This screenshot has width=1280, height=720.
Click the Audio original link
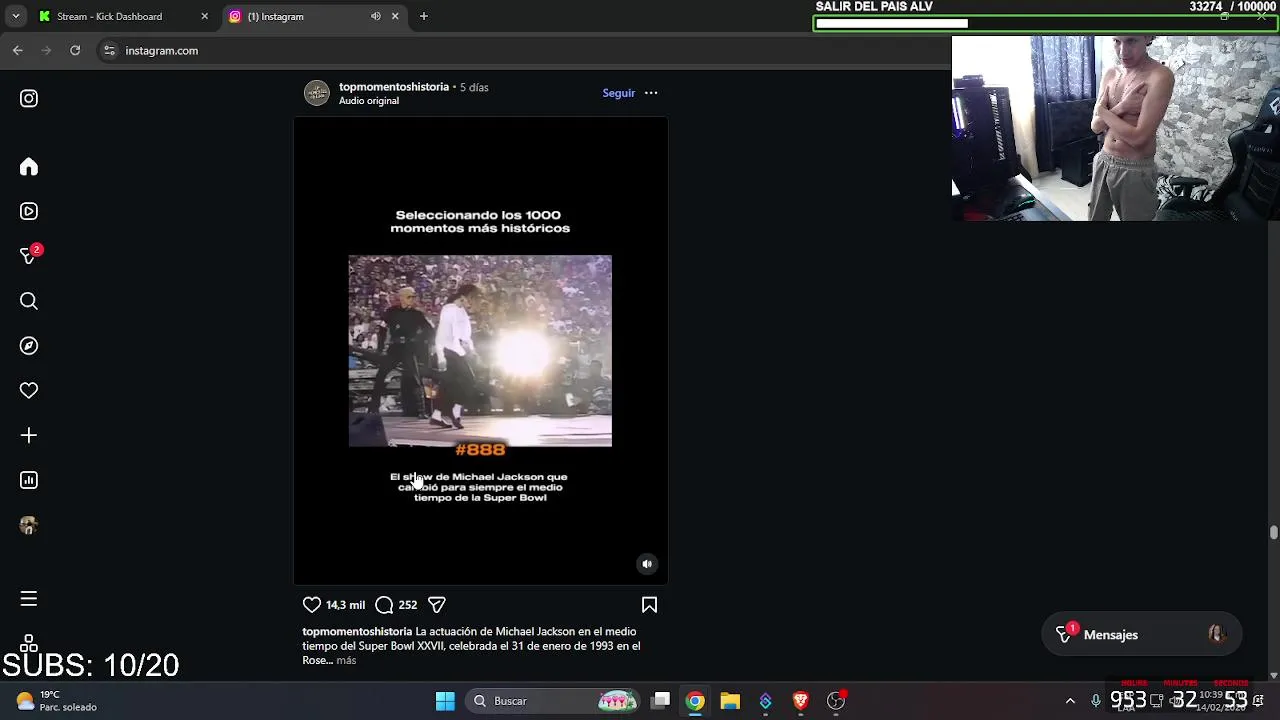[x=369, y=101]
